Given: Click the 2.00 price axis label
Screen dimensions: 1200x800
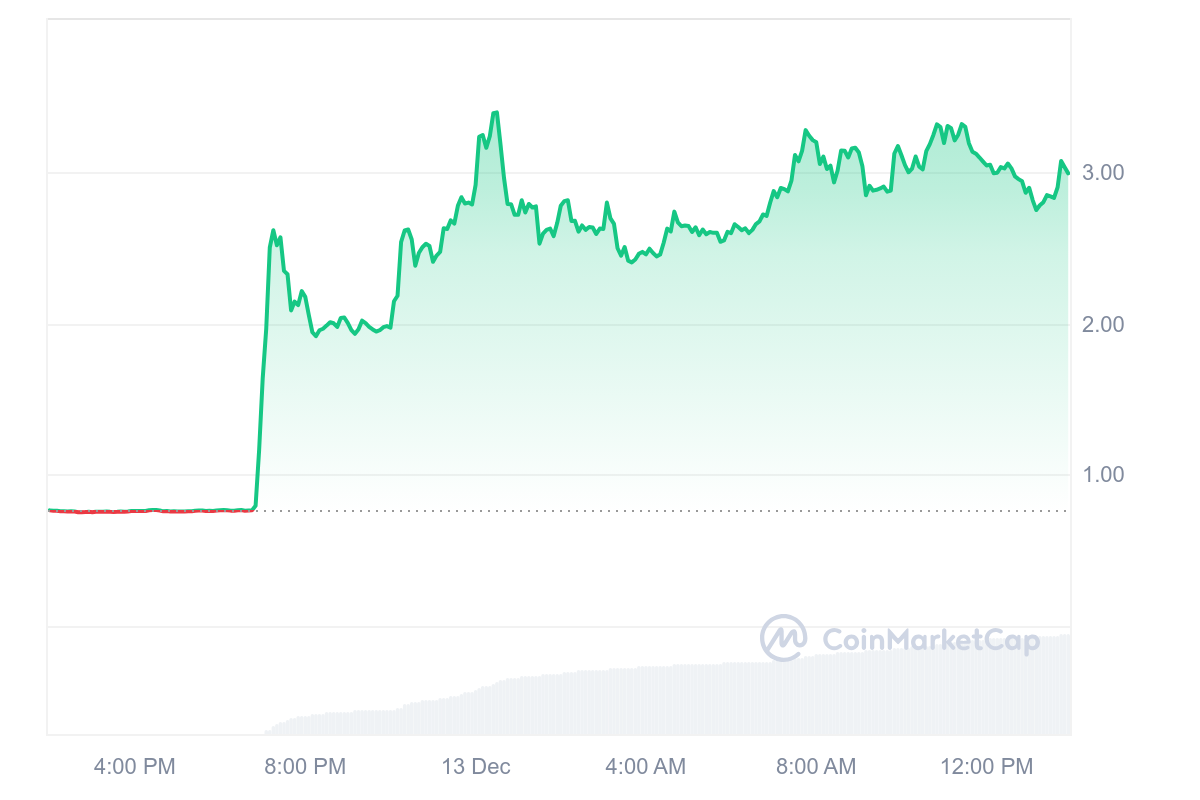Looking at the screenshot, I should 1104,324.
